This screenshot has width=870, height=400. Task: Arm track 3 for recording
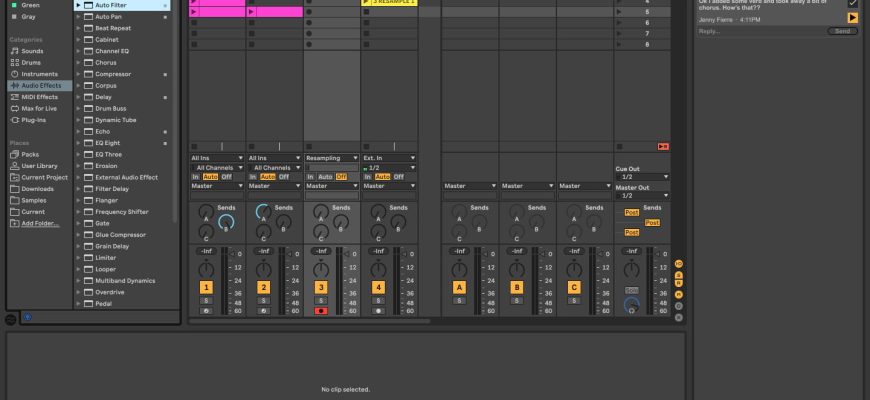tap(321, 311)
